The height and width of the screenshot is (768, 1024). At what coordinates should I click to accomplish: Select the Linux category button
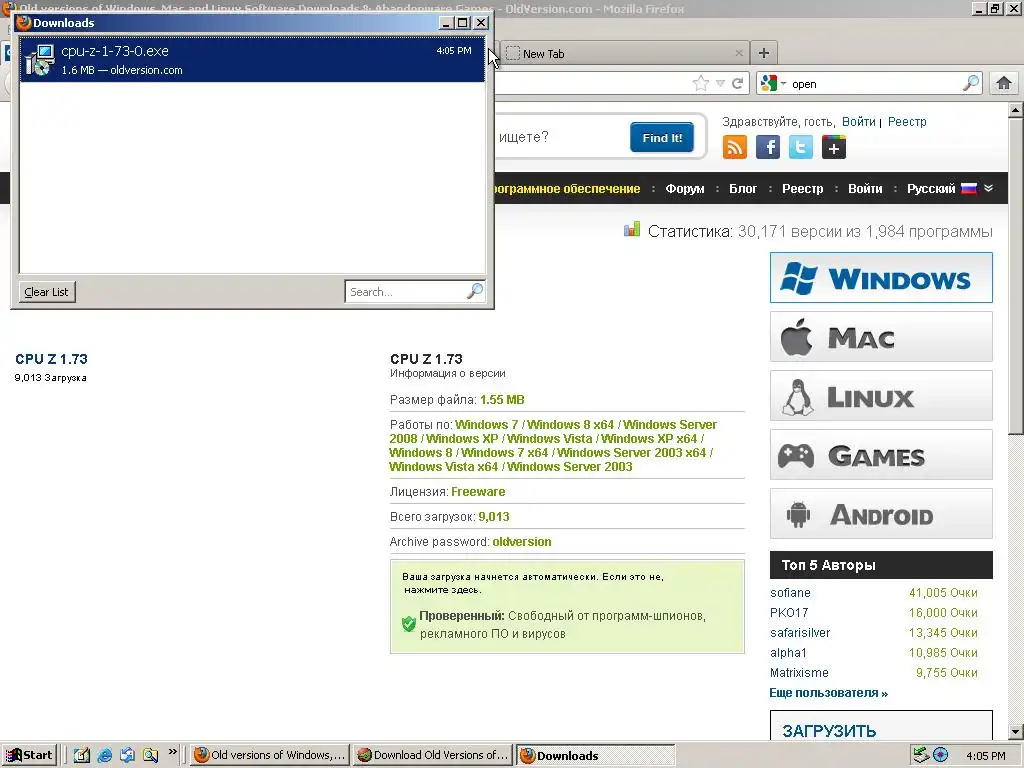coord(881,396)
